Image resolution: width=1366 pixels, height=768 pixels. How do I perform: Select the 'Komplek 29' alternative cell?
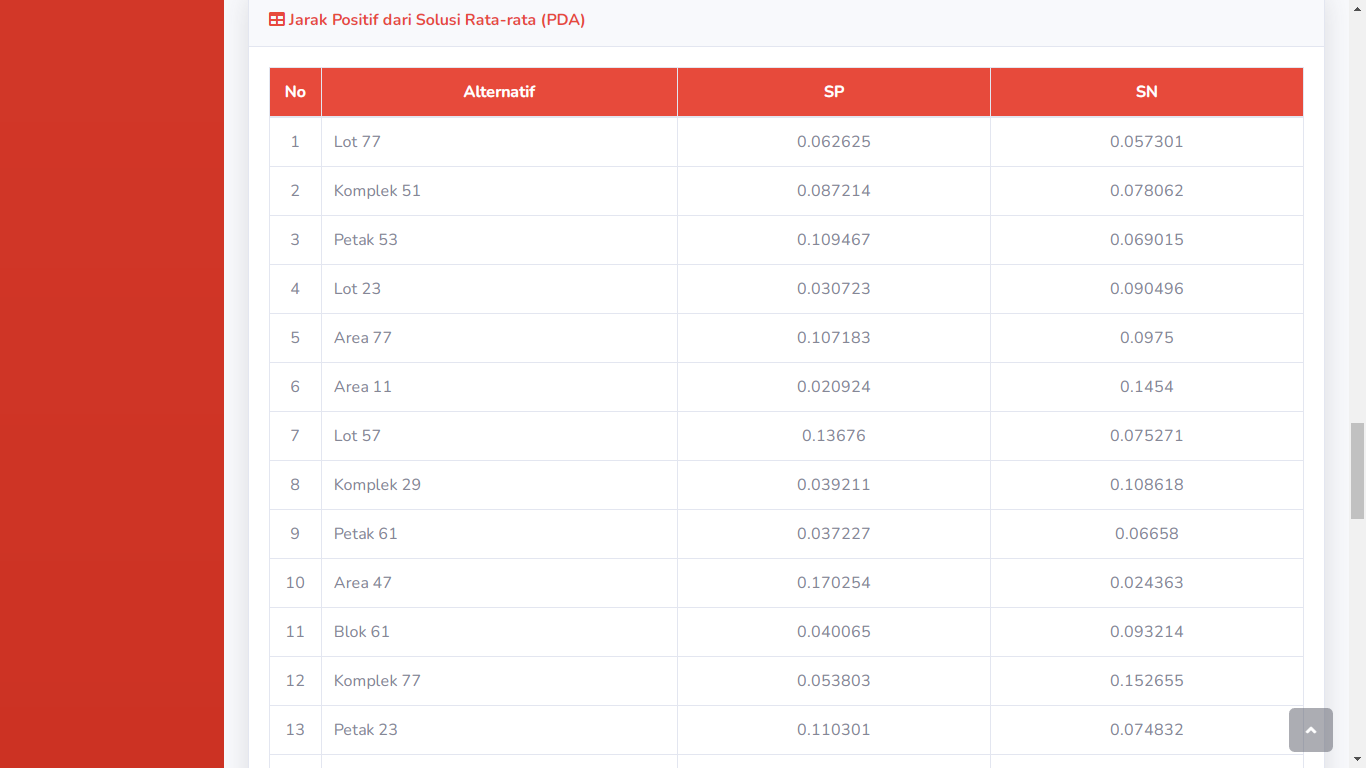coord(499,485)
